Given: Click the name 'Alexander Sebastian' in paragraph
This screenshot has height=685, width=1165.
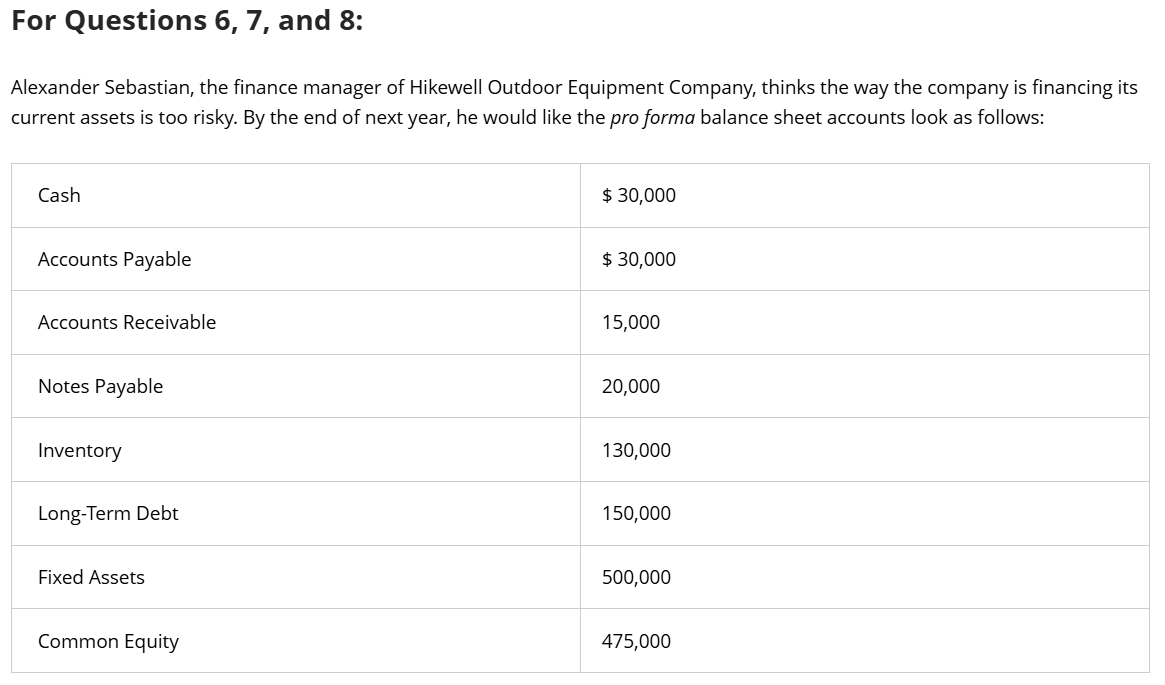Looking at the screenshot, I should tap(103, 88).
